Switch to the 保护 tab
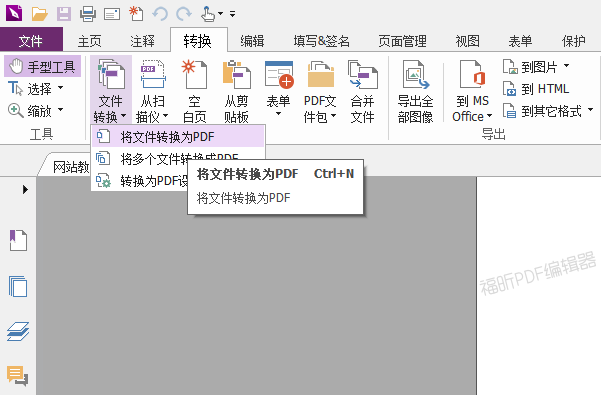This screenshot has height=395, width=601. click(x=573, y=41)
